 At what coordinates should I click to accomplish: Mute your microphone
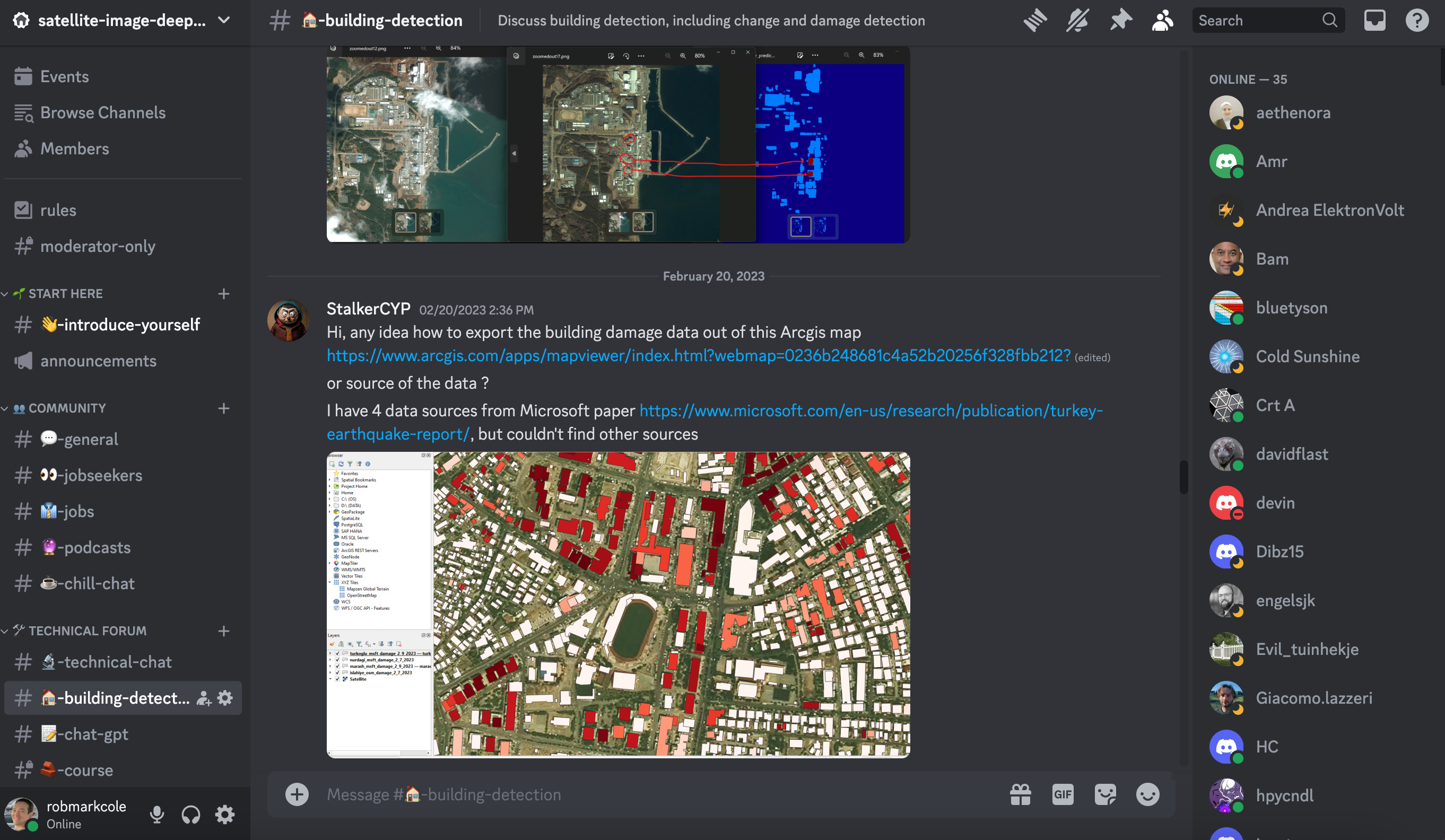click(157, 814)
